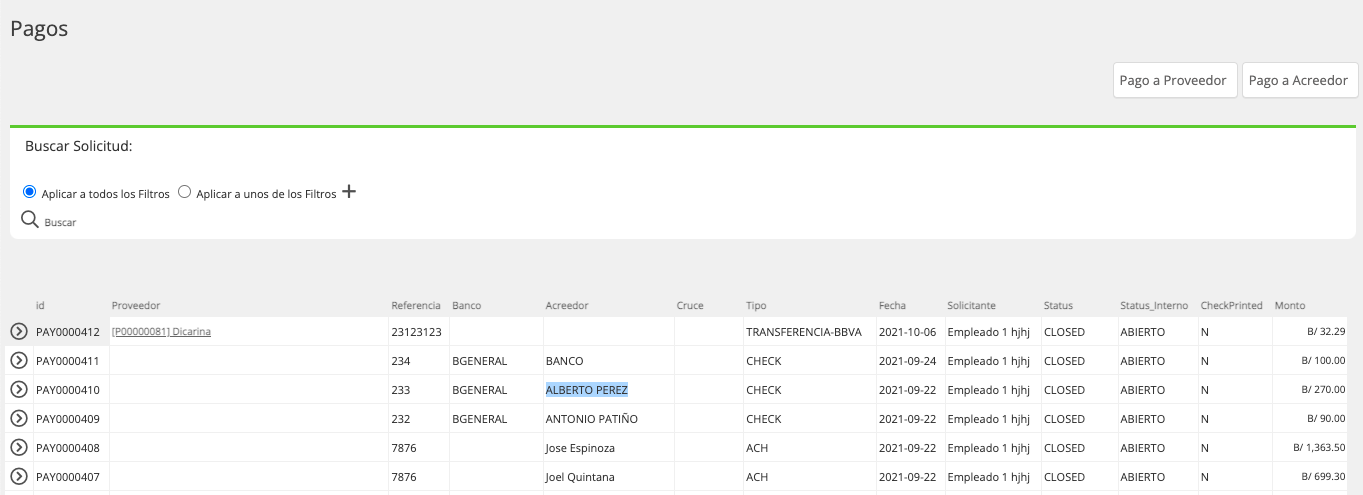Expand row PAY0000408 details
This screenshot has height=495, width=1363.
click(18, 448)
